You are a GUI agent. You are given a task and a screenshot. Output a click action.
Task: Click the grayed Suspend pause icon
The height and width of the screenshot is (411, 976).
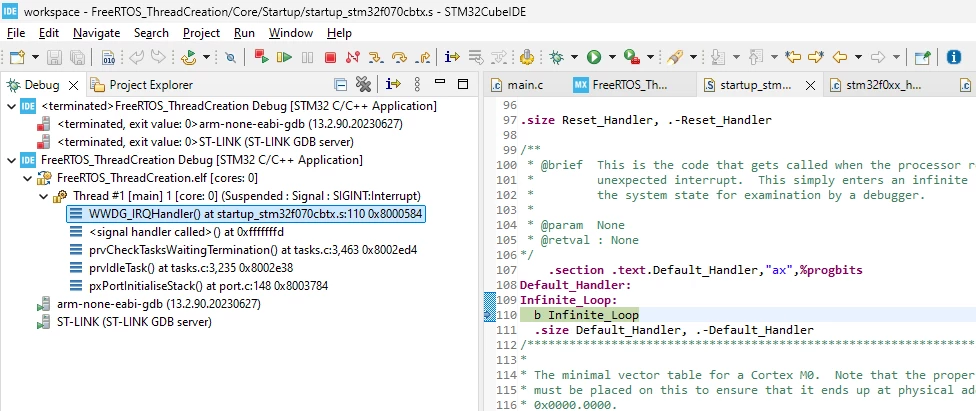(307, 57)
